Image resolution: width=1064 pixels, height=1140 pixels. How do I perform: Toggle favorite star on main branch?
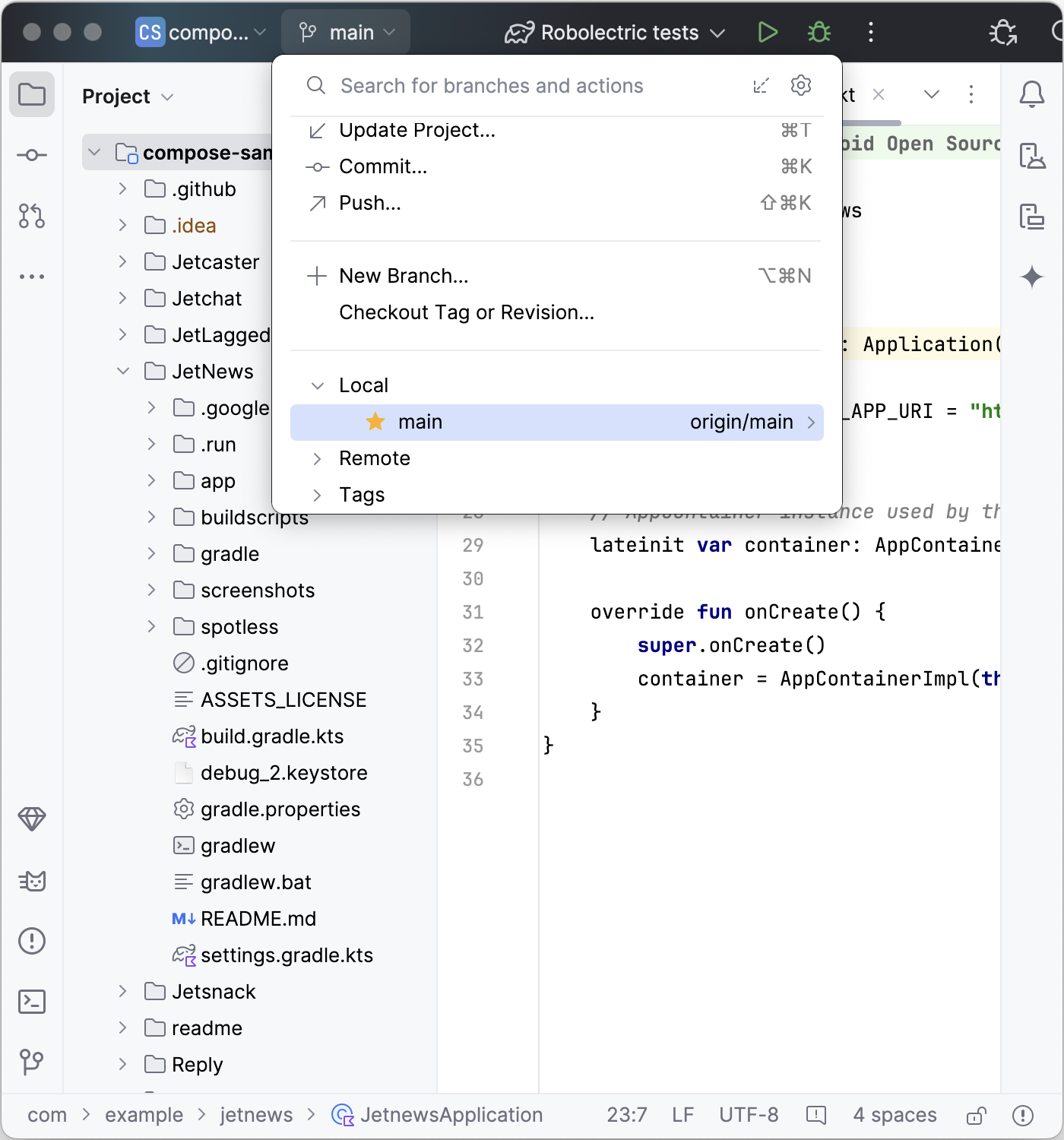(375, 422)
